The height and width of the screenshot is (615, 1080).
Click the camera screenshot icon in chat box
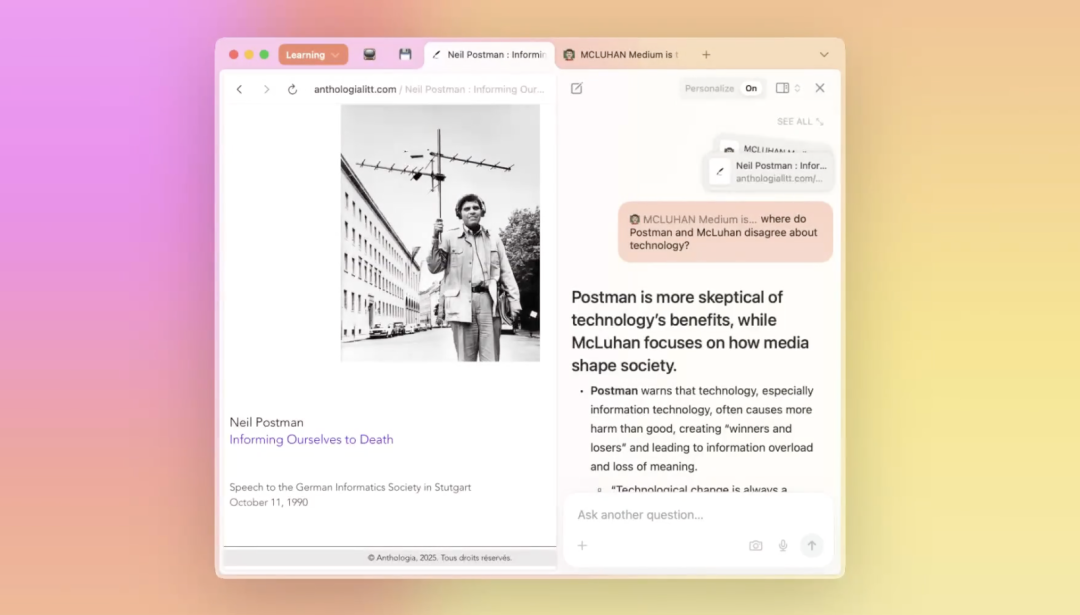[756, 546]
